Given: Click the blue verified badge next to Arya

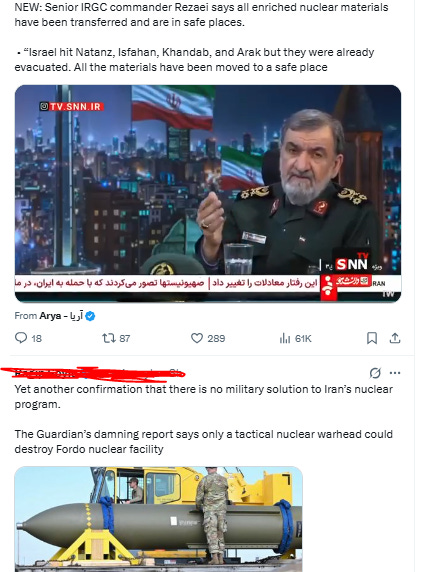Looking at the screenshot, I should (90, 316).
